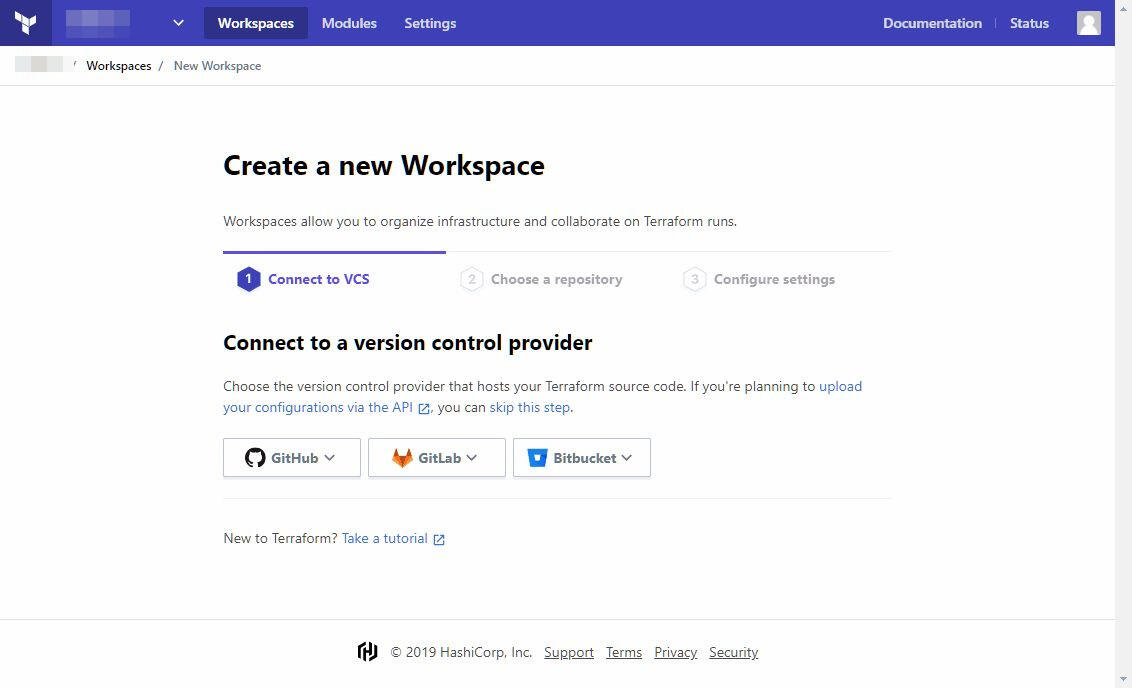
Task: Click the Terraform logo icon
Action: pyautogui.click(x=25, y=23)
